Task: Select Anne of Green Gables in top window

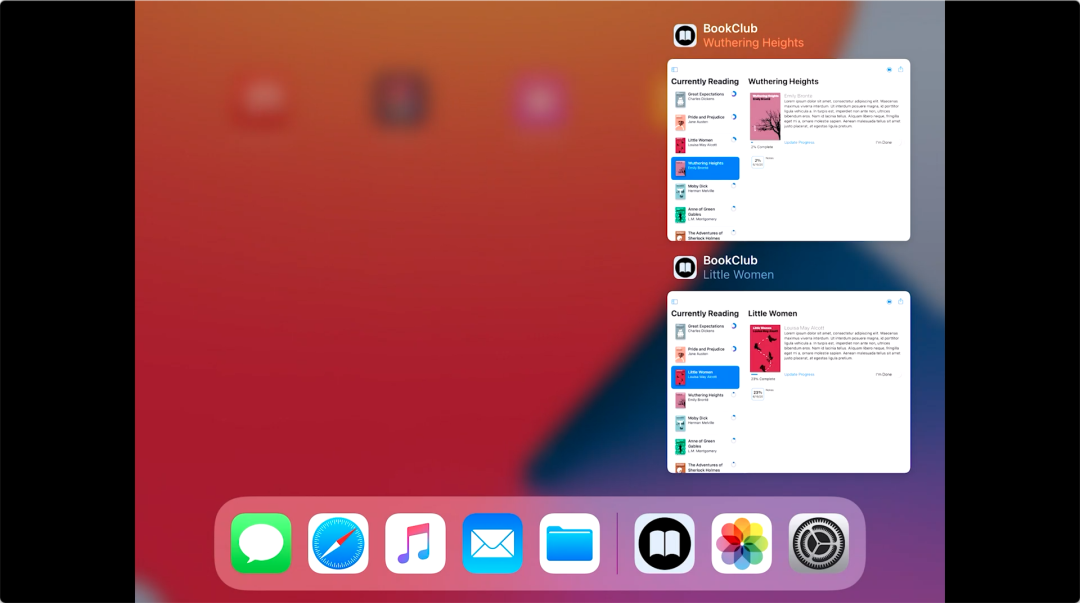Action: [x=705, y=214]
